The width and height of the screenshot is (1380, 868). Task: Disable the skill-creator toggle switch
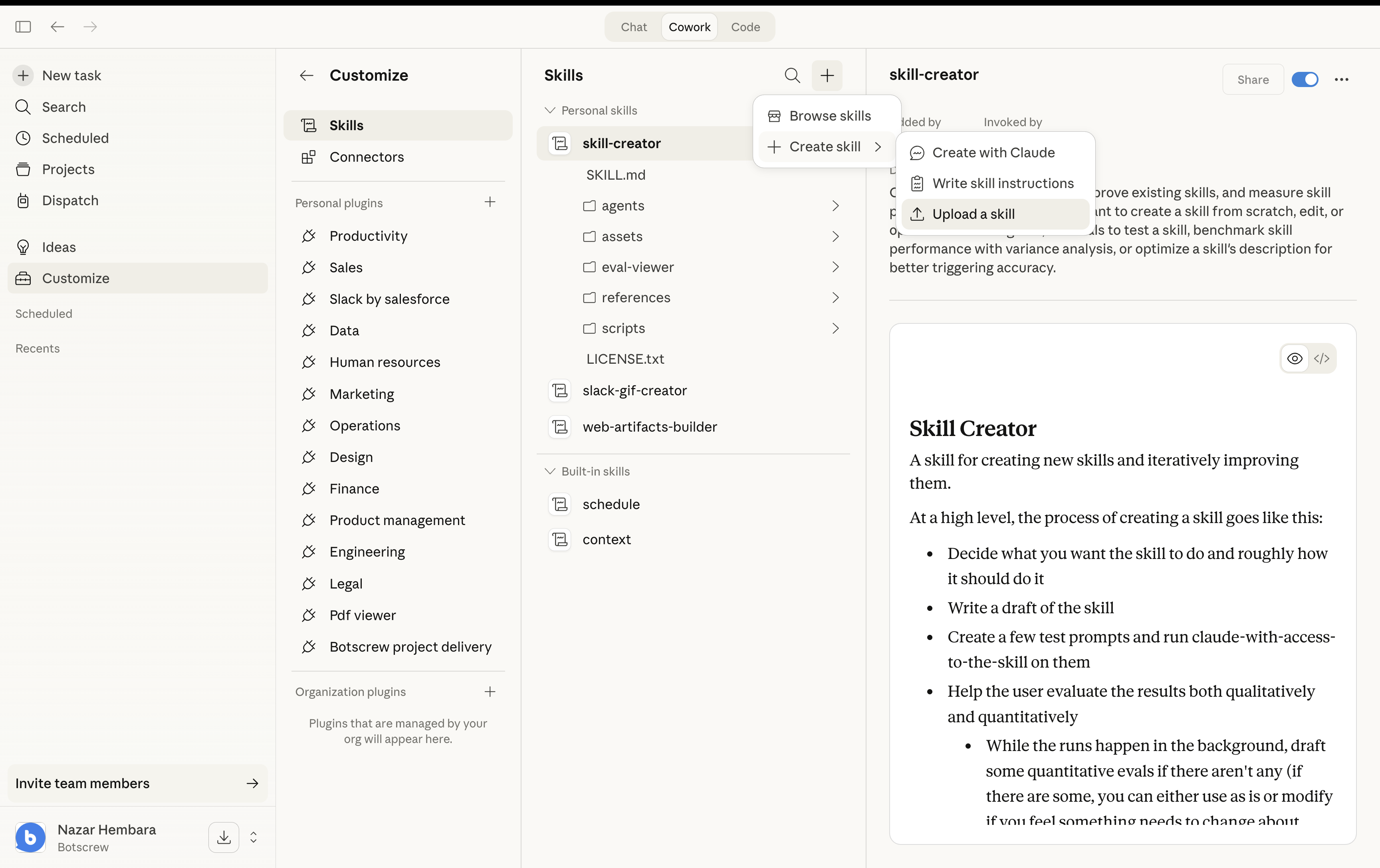[1305, 79]
